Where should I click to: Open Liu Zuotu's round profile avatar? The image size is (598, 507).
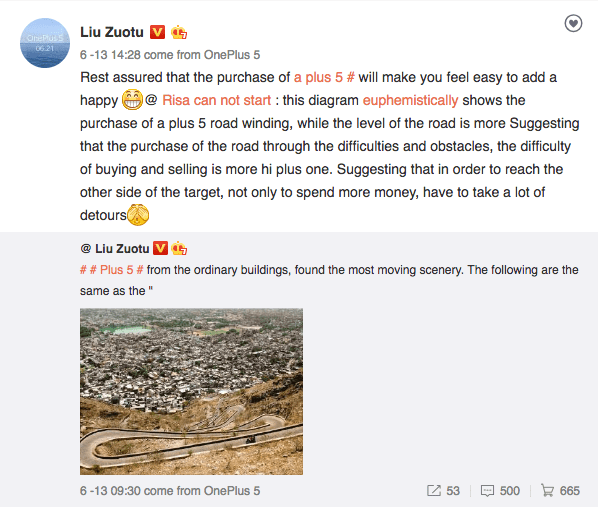45,43
